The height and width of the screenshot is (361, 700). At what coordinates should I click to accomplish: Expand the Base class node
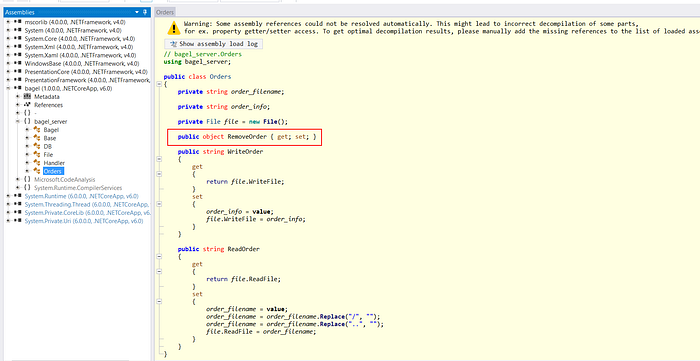pos(27,138)
